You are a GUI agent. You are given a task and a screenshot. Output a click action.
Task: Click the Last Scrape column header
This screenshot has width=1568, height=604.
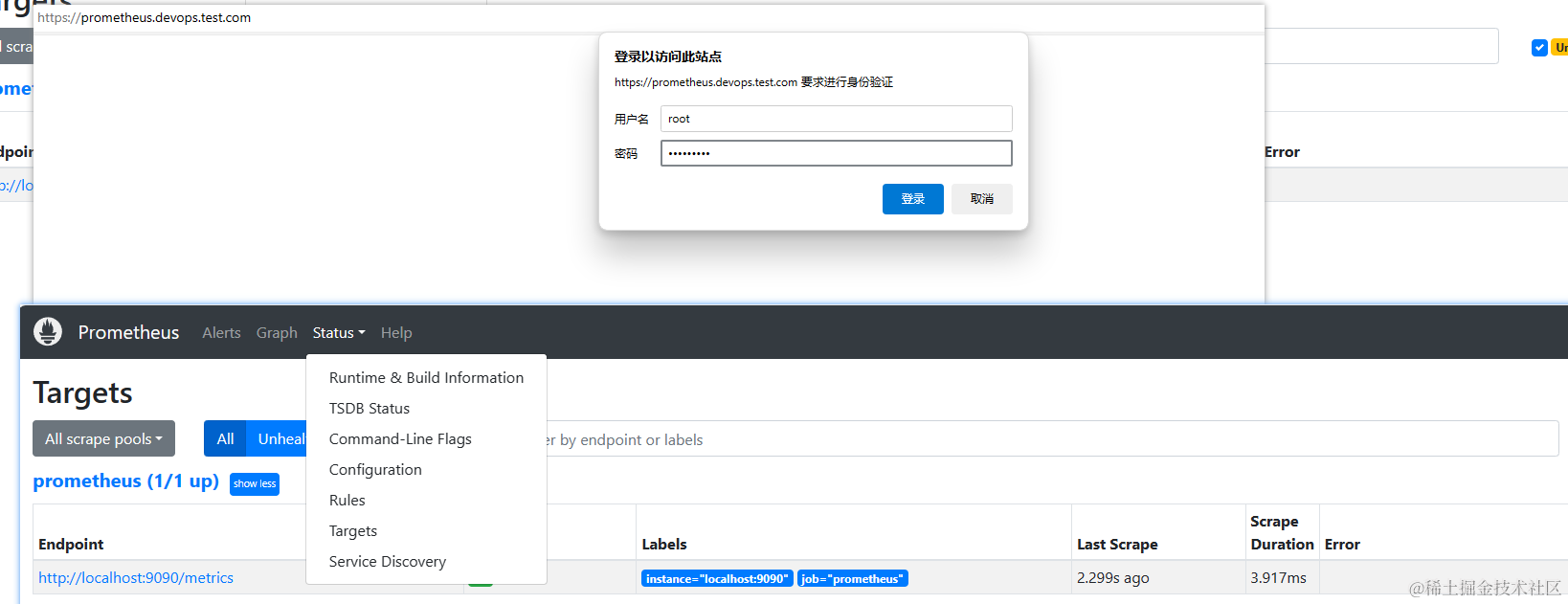[1117, 544]
